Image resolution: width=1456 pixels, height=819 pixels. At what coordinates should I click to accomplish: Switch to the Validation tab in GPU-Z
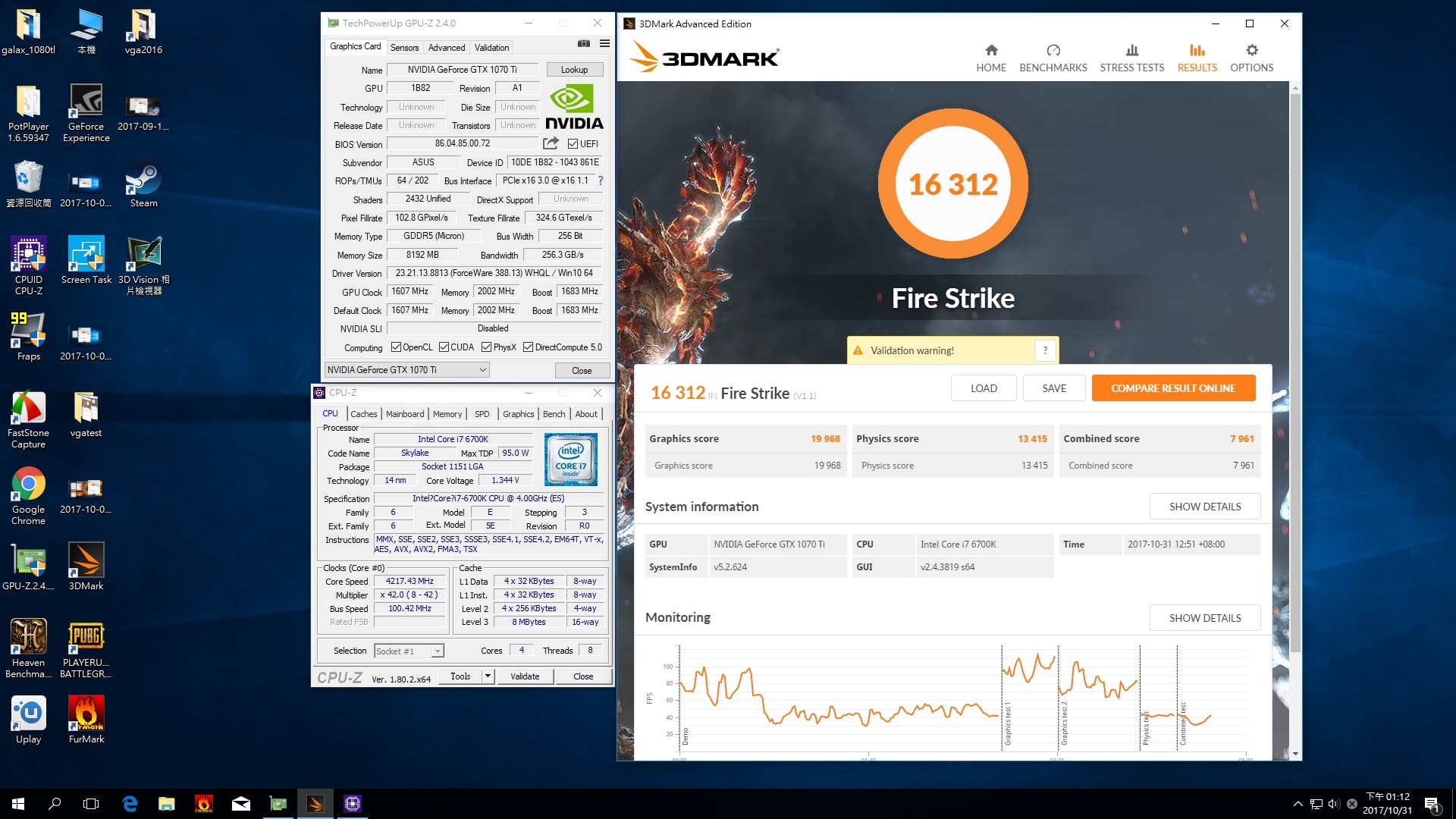click(x=491, y=47)
